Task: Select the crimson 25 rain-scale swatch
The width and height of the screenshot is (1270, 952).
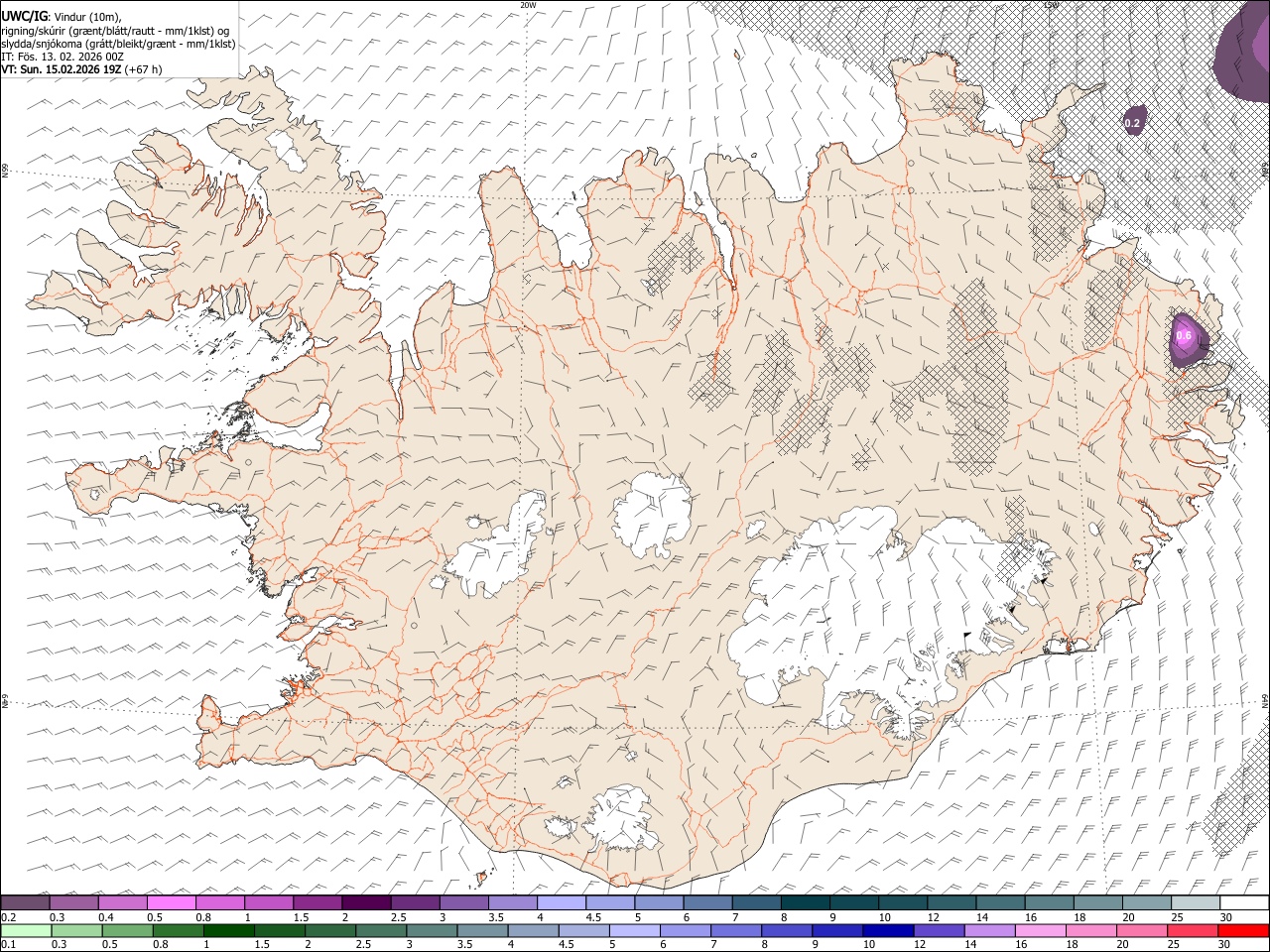Action: [x=1193, y=931]
